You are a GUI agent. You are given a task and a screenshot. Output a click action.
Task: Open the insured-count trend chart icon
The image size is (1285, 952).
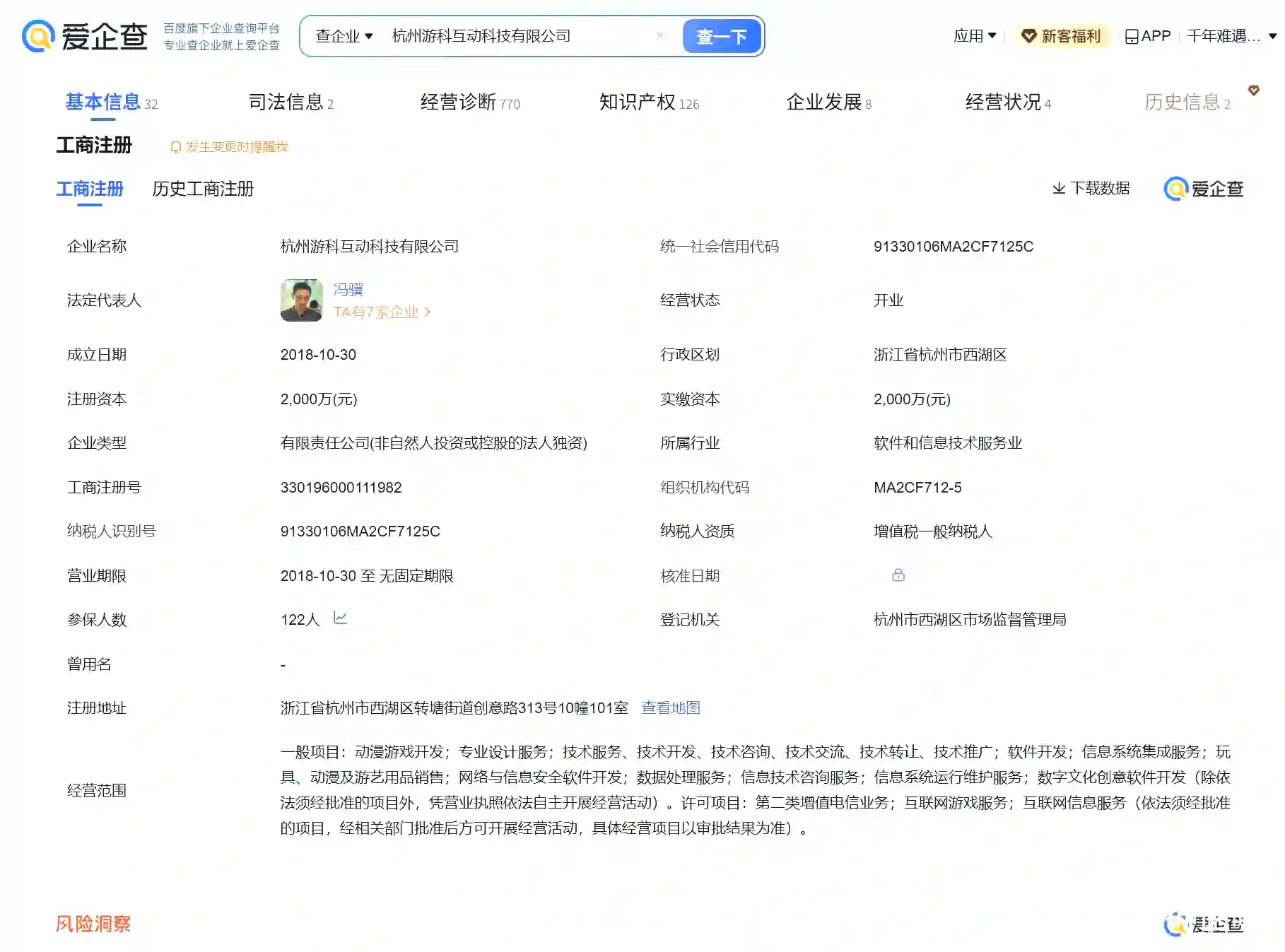pyautogui.click(x=340, y=618)
